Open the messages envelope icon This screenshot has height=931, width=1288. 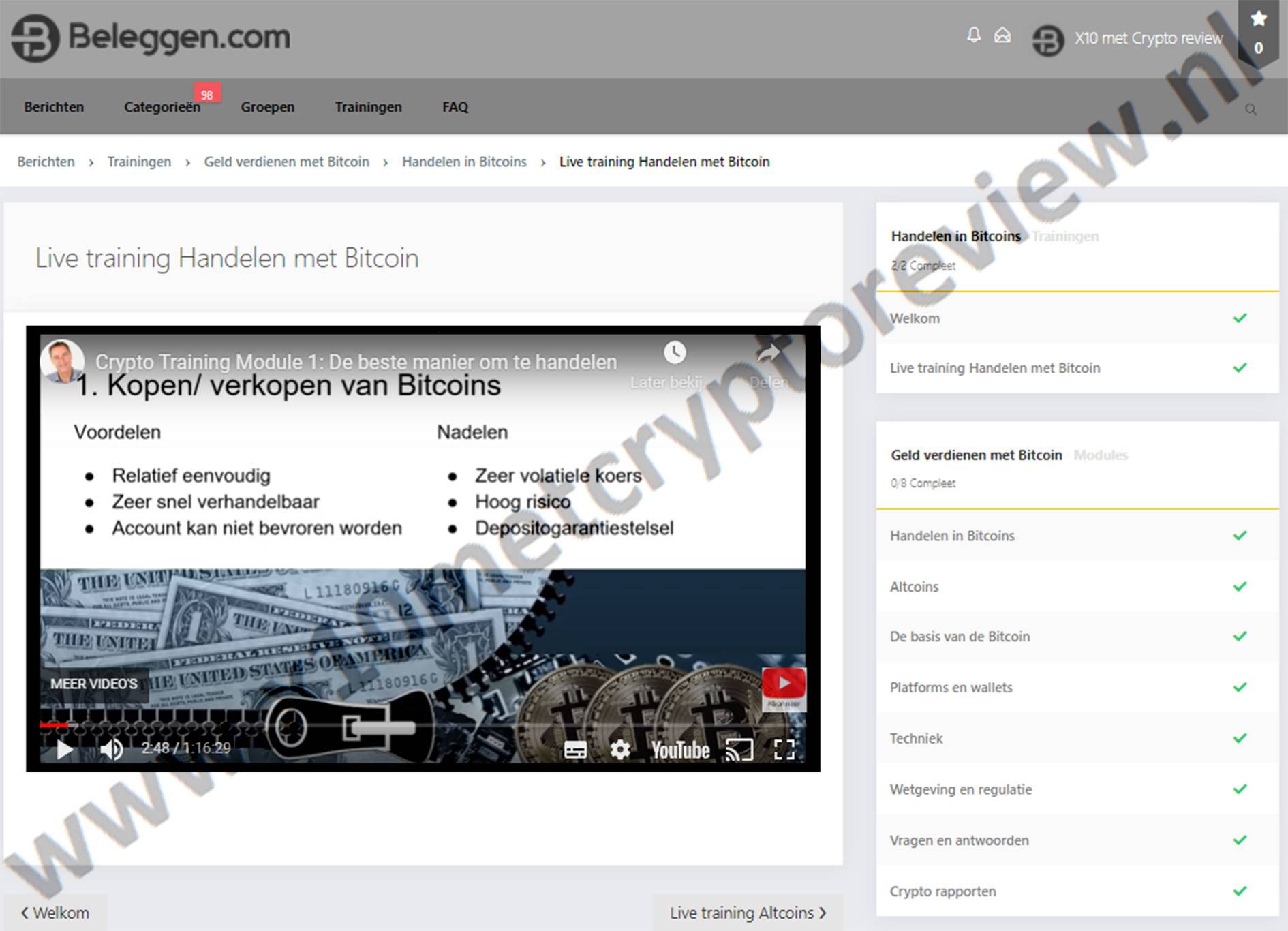pyautogui.click(x=1002, y=35)
